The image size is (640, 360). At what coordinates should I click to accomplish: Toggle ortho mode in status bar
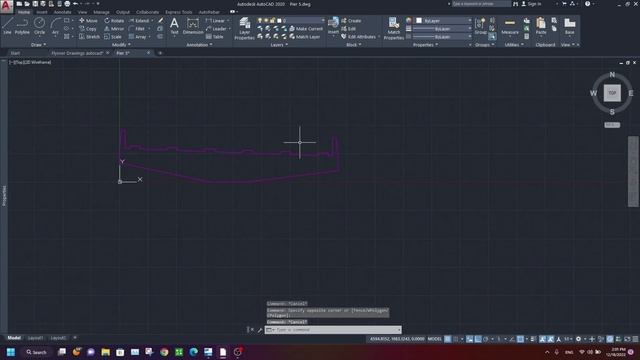[x=478, y=339]
